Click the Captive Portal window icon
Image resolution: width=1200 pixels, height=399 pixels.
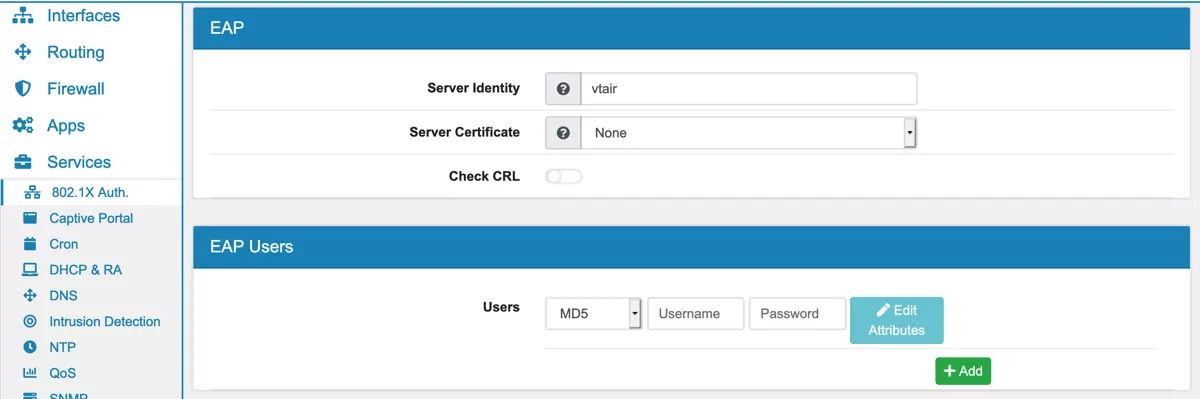click(x=30, y=218)
